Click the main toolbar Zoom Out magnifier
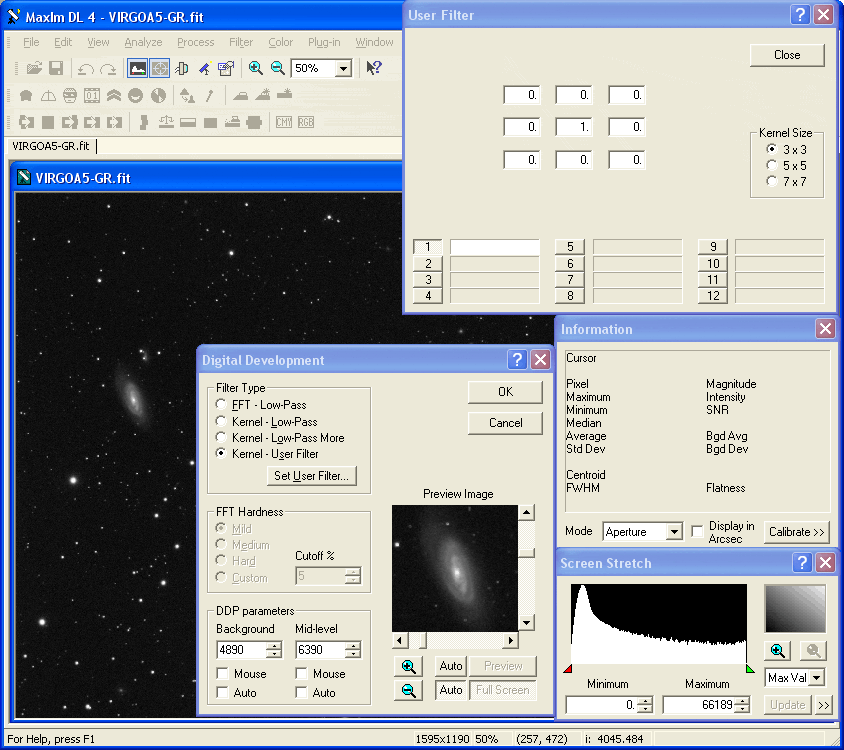The image size is (844, 750). [x=277, y=68]
